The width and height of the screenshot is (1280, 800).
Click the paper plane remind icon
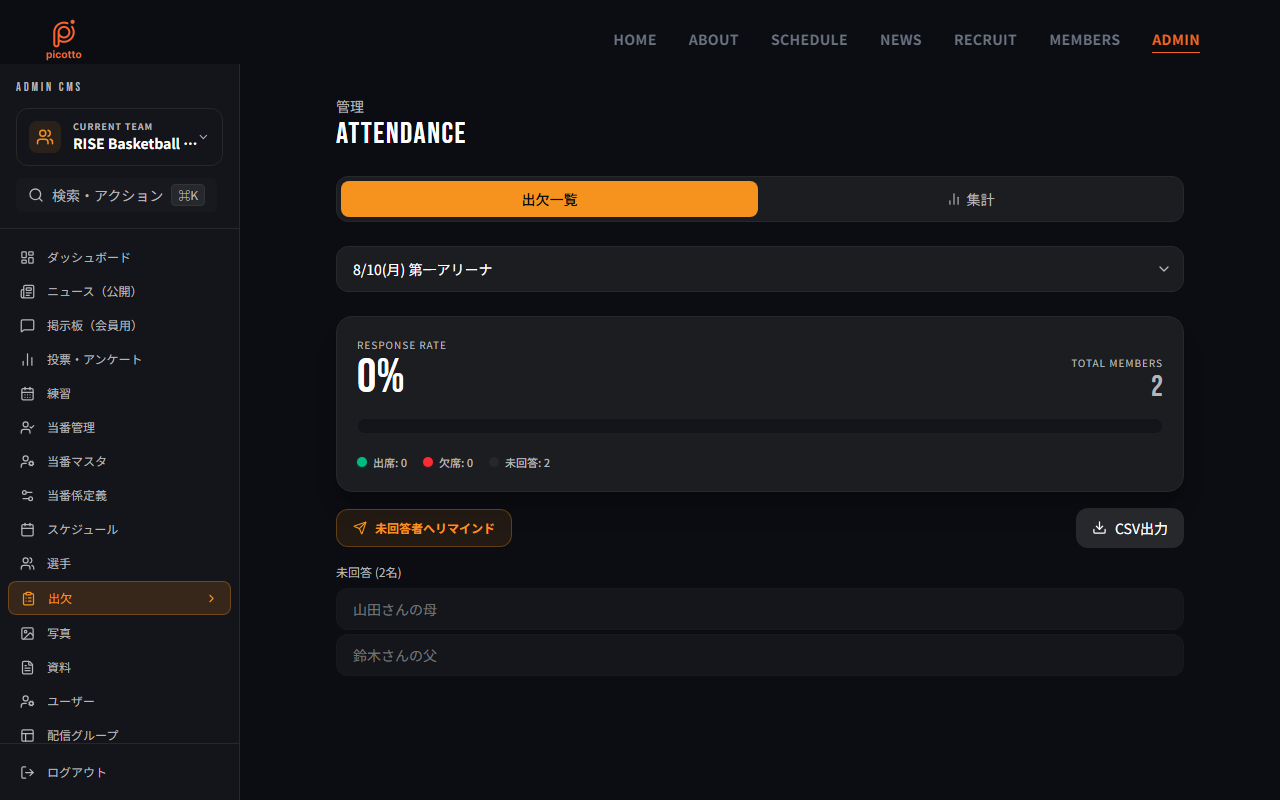[x=360, y=528]
